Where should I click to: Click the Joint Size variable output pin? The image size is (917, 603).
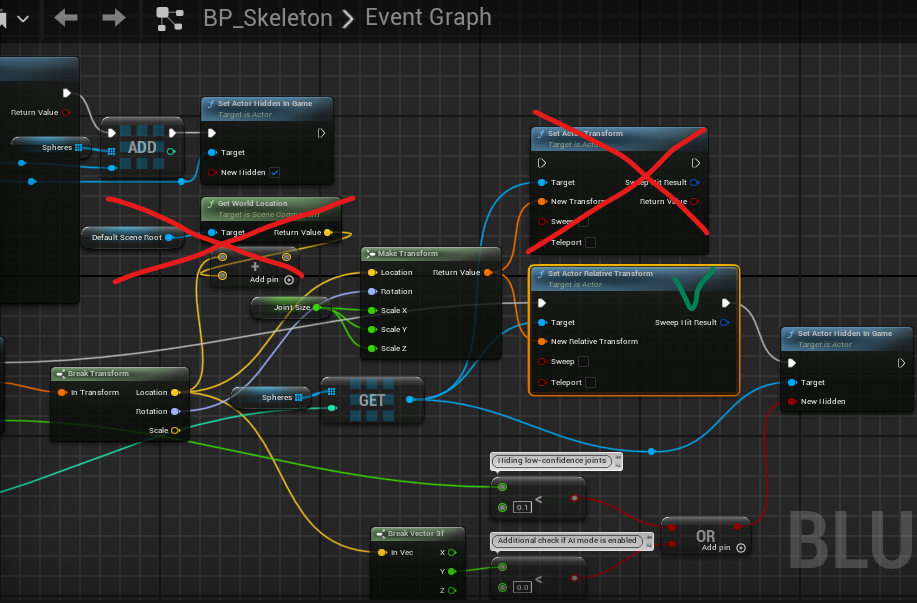[316, 307]
